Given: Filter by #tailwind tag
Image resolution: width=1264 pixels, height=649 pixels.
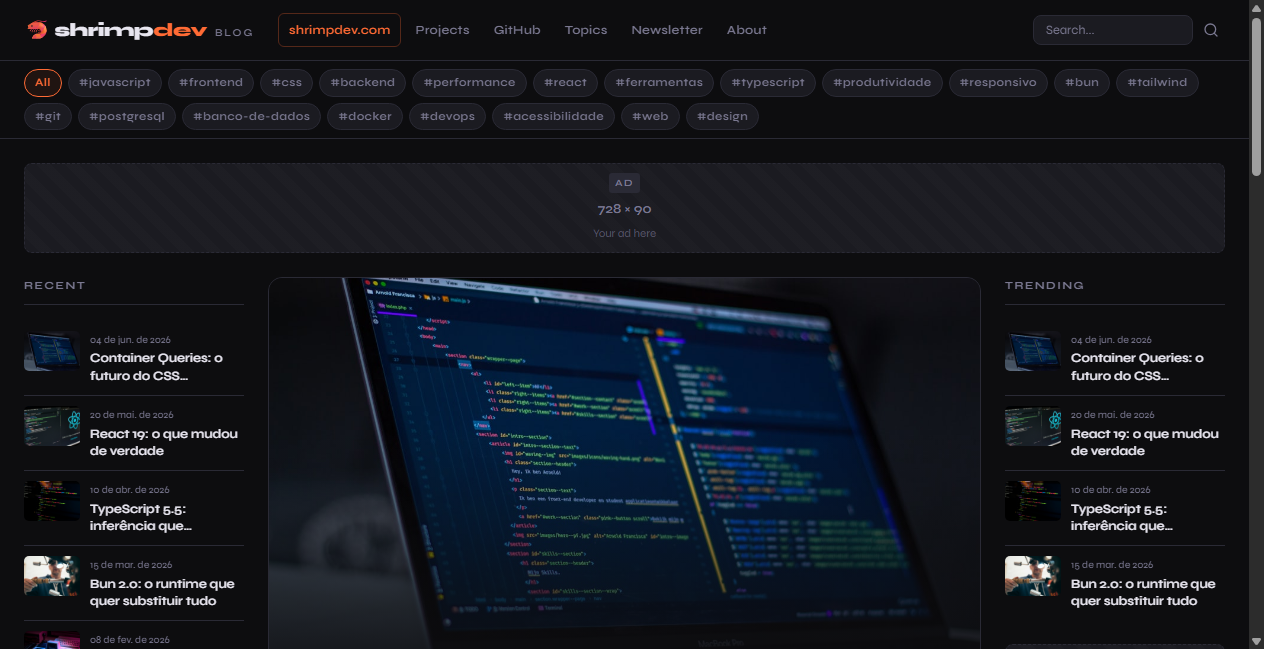Looking at the screenshot, I should coord(1157,83).
